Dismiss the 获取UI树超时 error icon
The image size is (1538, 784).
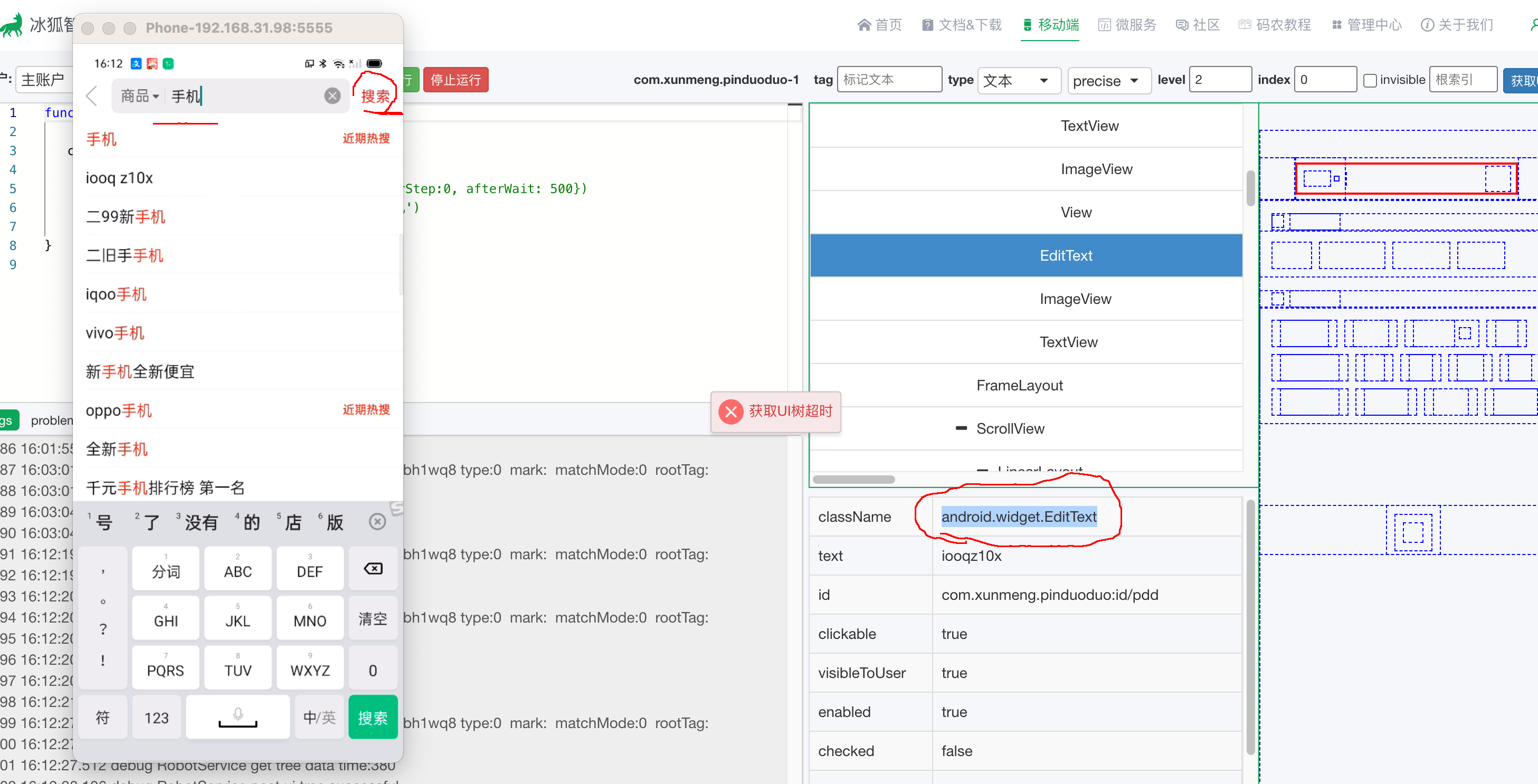[x=731, y=412]
